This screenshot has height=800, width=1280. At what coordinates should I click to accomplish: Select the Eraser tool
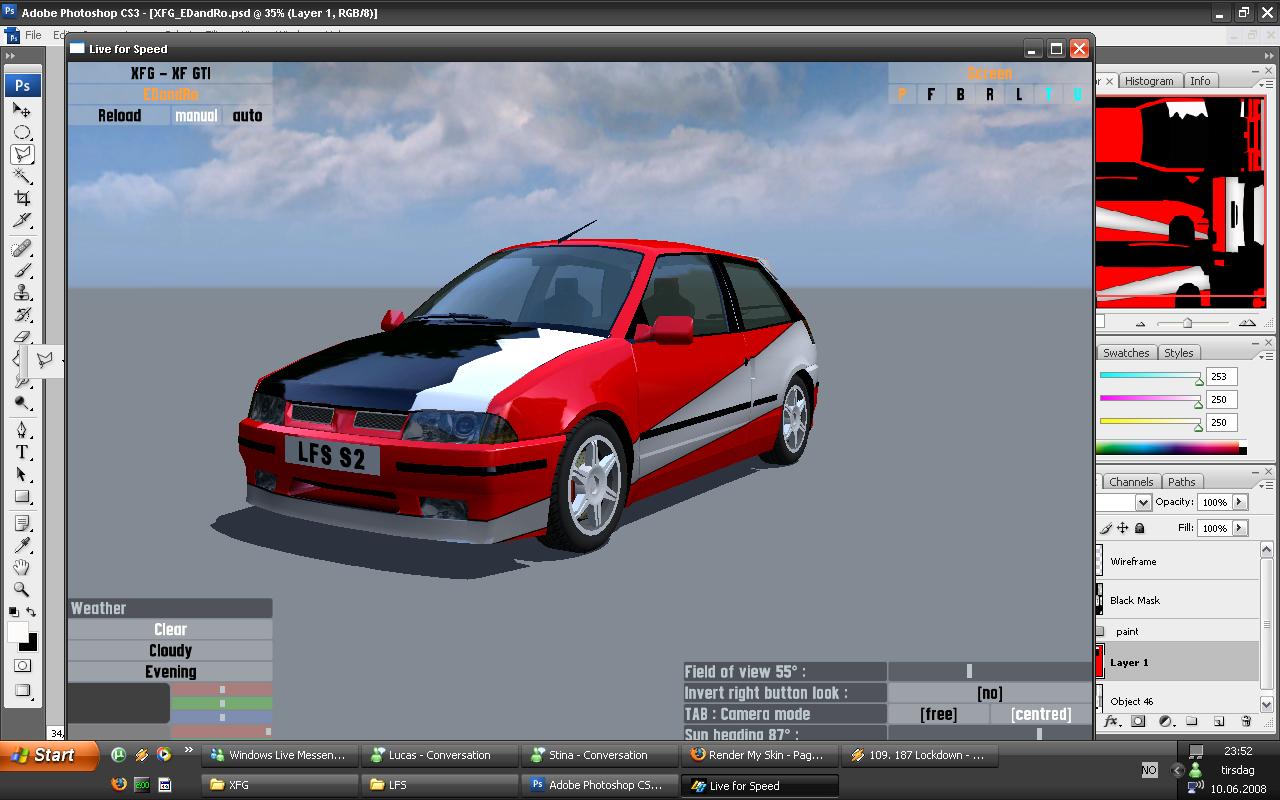click(22, 336)
